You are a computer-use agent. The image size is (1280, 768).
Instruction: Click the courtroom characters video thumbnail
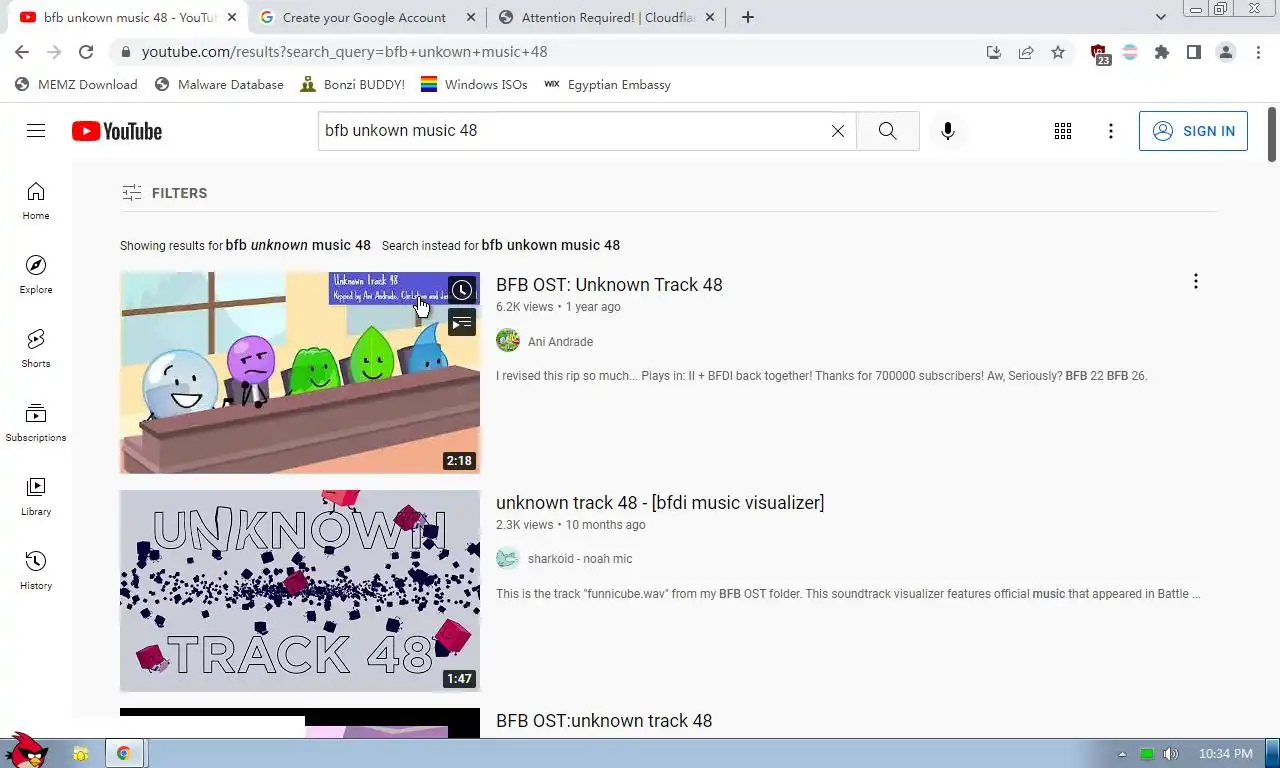300,373
